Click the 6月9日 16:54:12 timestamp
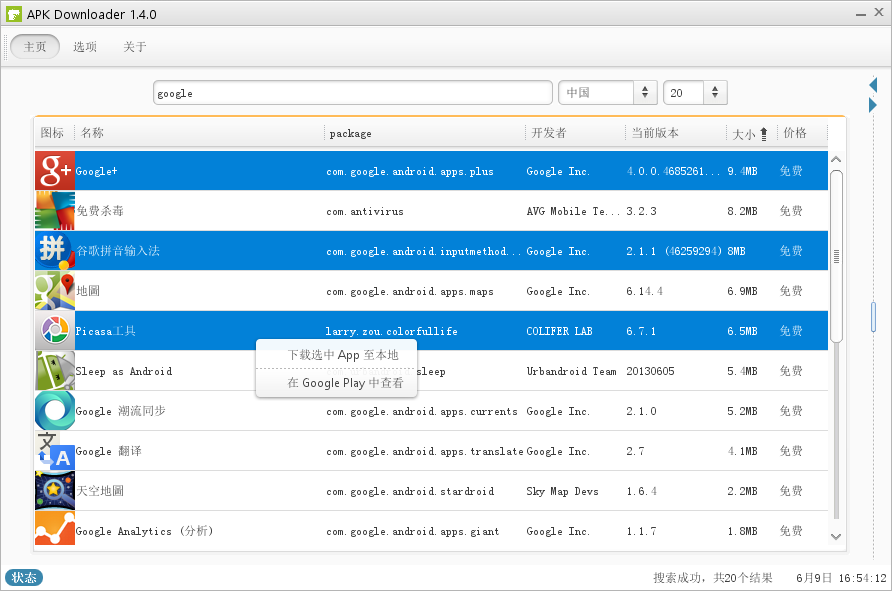Image resolution: width=892 pixels, height=591 pixels. [x=841, y=578]
